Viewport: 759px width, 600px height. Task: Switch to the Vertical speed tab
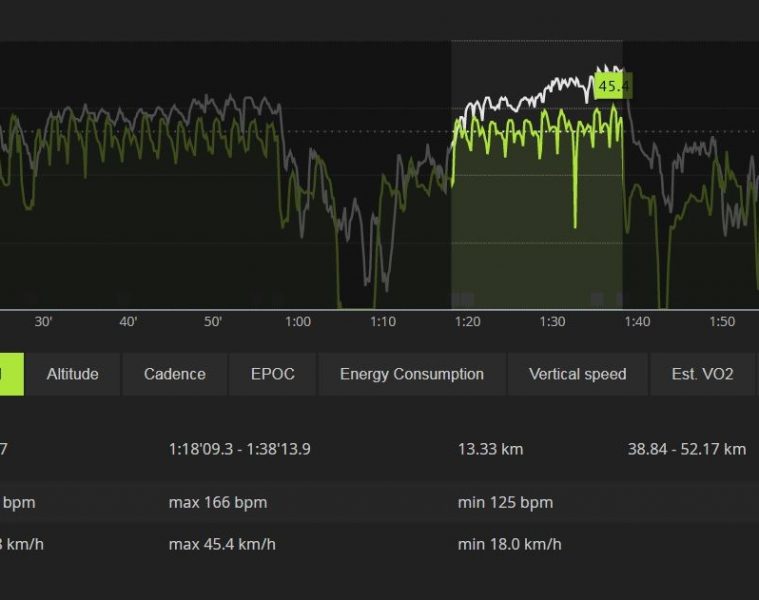pyautogui.click(x=577, y=374)
